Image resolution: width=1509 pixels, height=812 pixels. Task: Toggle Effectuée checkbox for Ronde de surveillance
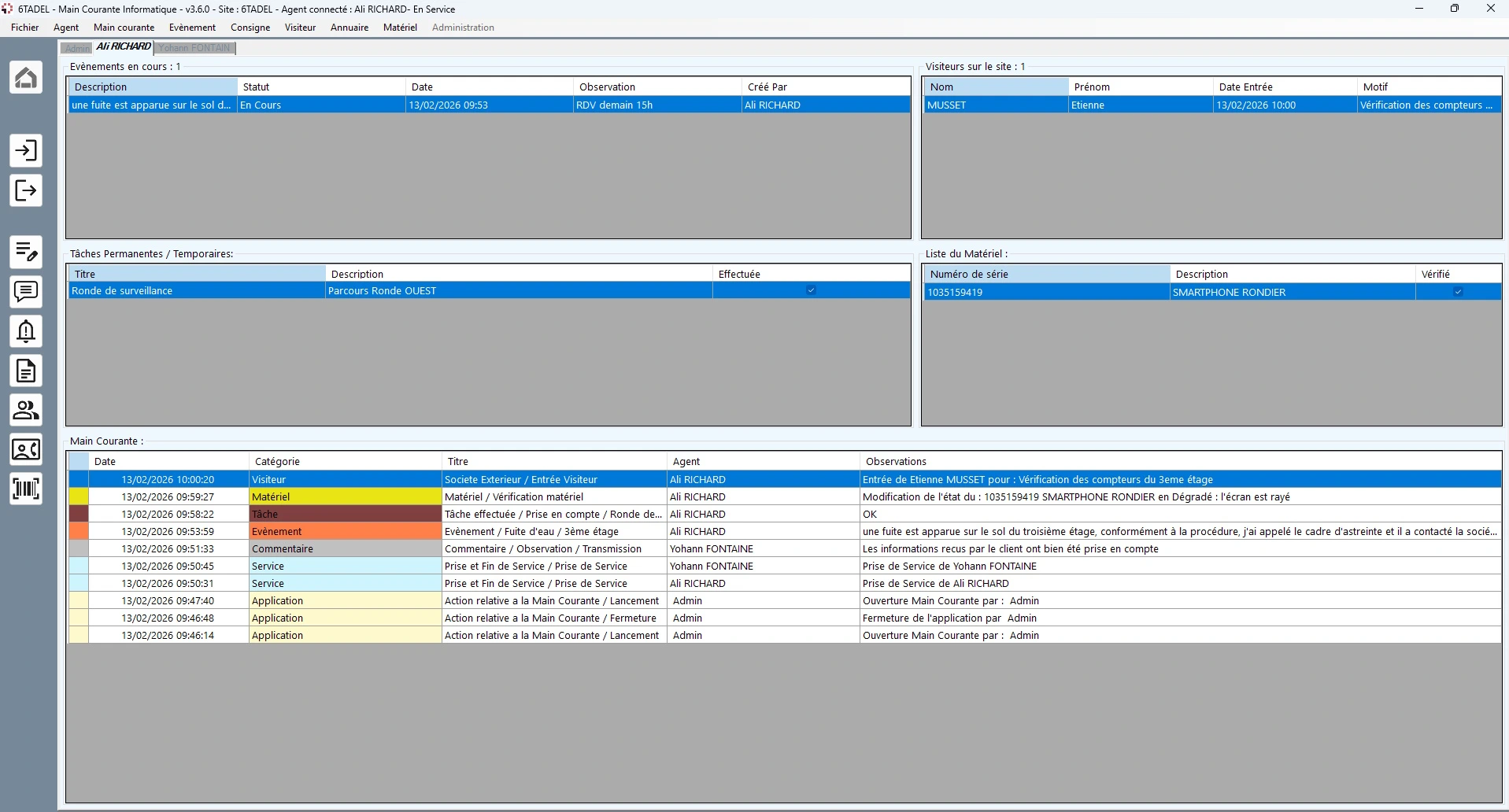pos(811,290)
